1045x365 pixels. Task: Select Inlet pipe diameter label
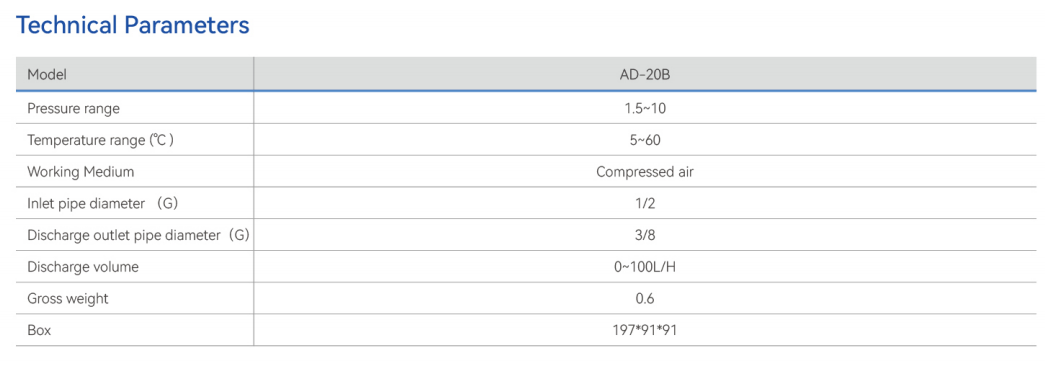point(86,204)
